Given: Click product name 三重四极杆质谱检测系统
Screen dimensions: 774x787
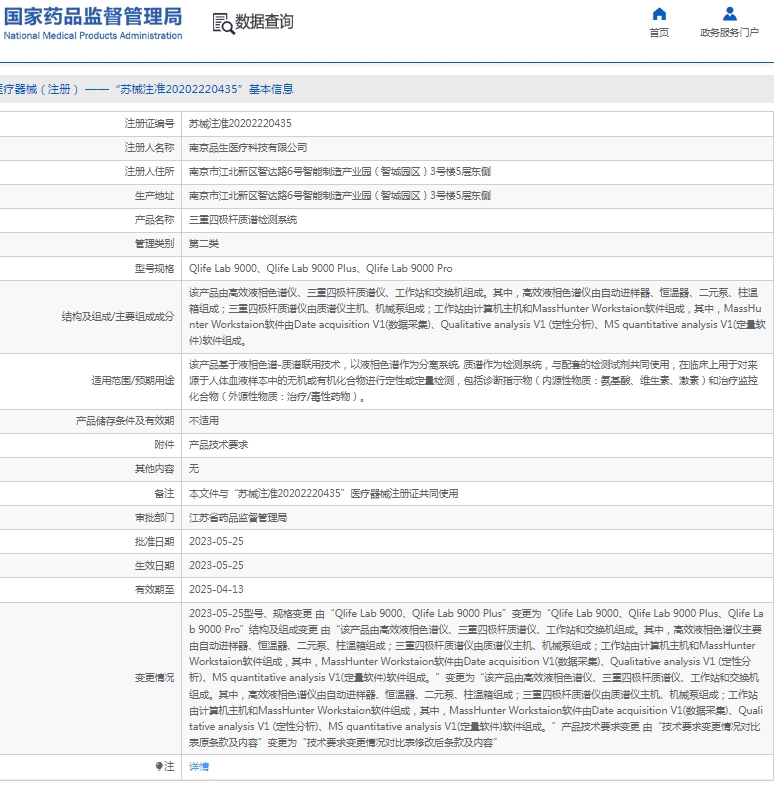Looking at the screenshot, I should point(243,220).
